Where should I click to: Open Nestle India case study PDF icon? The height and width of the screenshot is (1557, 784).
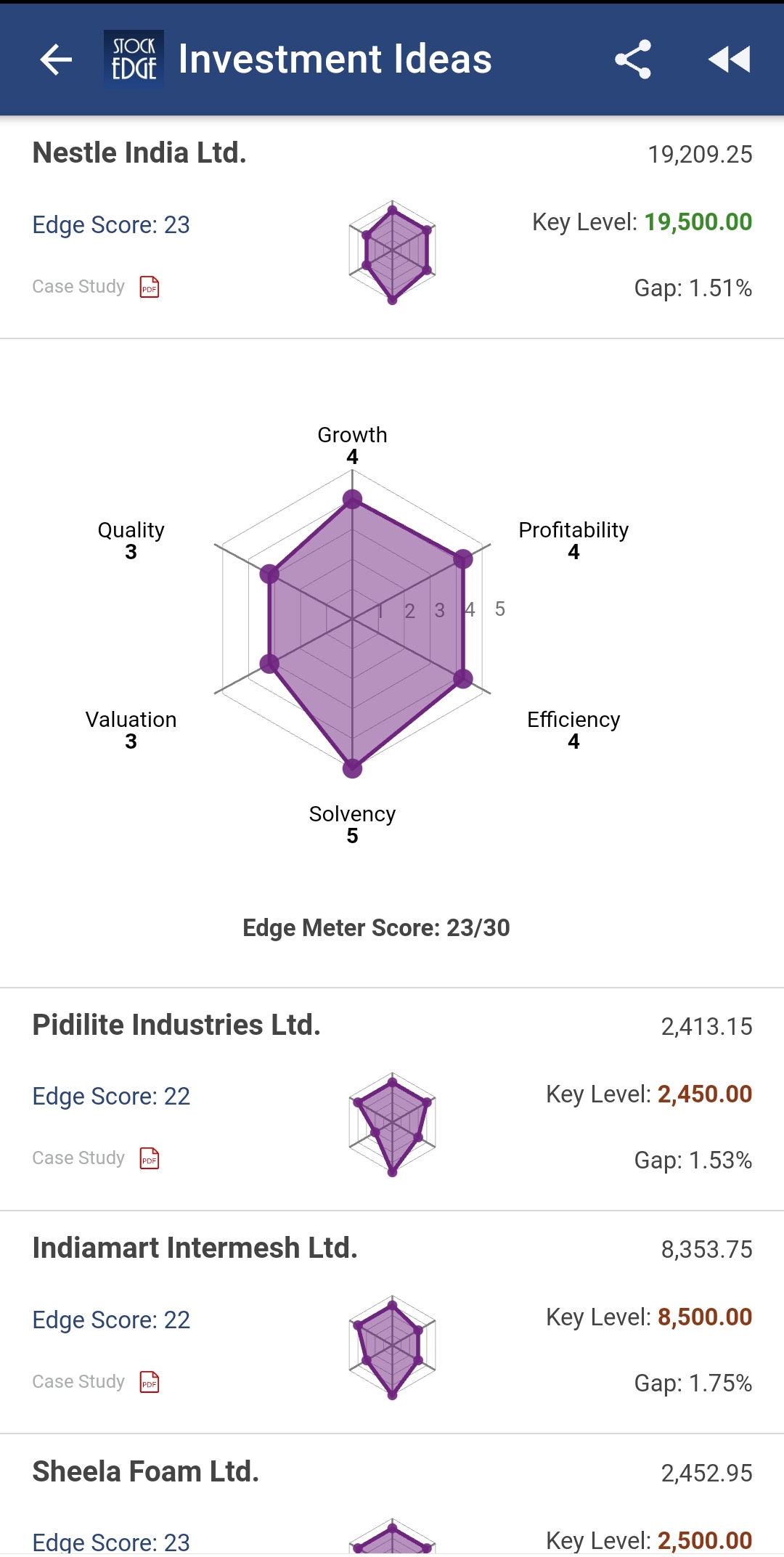[150, 287]
